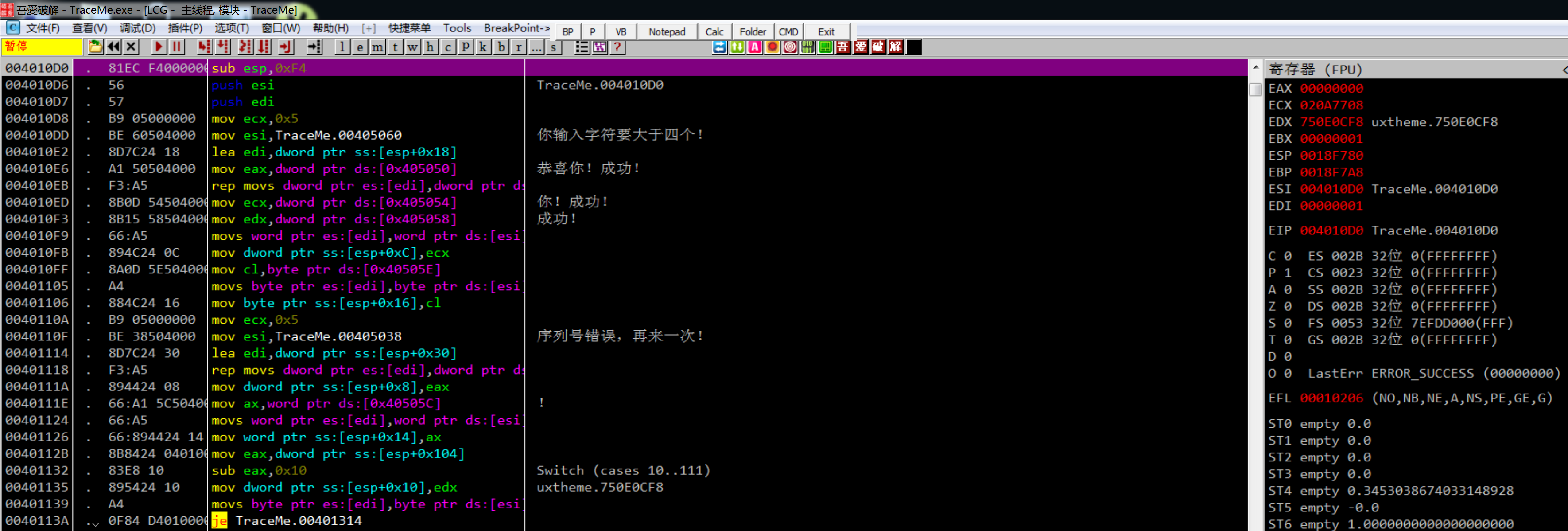Expand the Tools menu
Image resolution: width=1568 pixels, height=531 pixels.
(457, 28)
